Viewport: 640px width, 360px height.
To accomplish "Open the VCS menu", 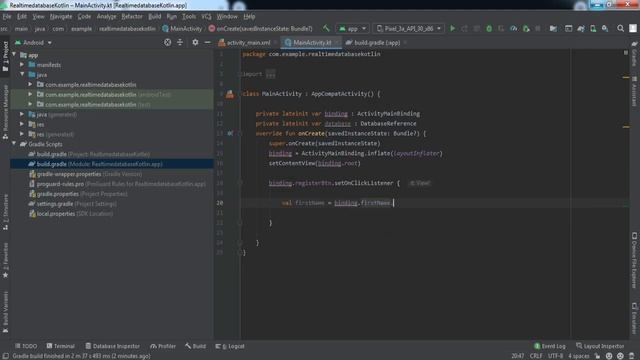I will coord(206,17).
